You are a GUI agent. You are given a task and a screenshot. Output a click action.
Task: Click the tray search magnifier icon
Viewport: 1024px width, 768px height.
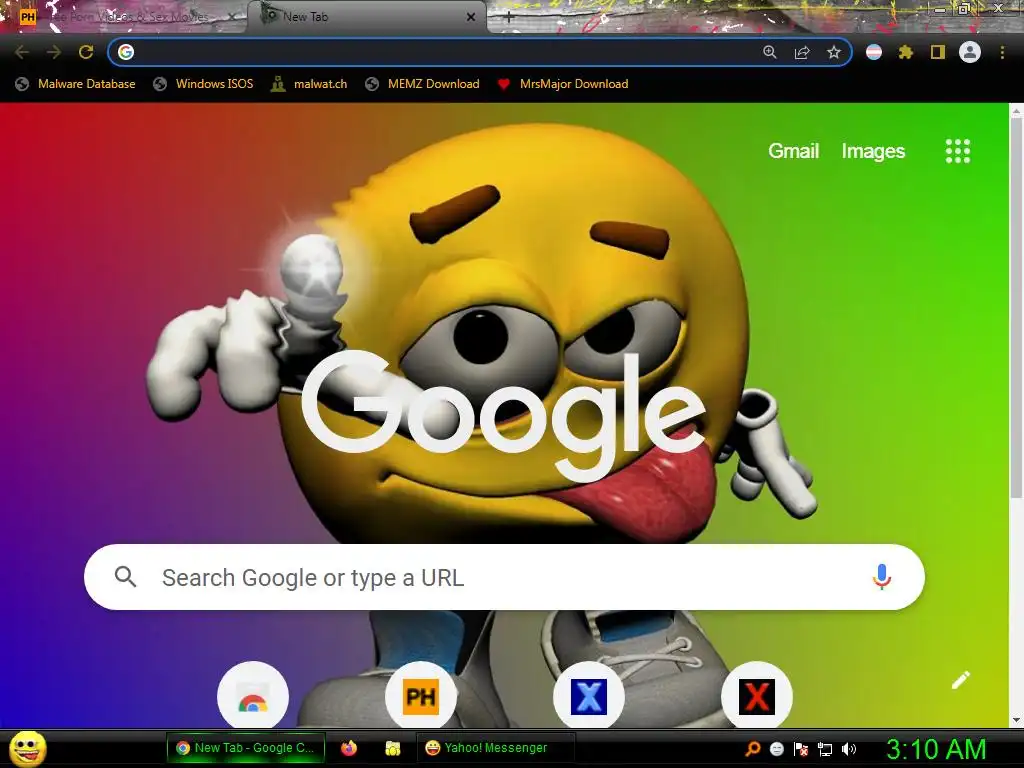pos(753,748)
